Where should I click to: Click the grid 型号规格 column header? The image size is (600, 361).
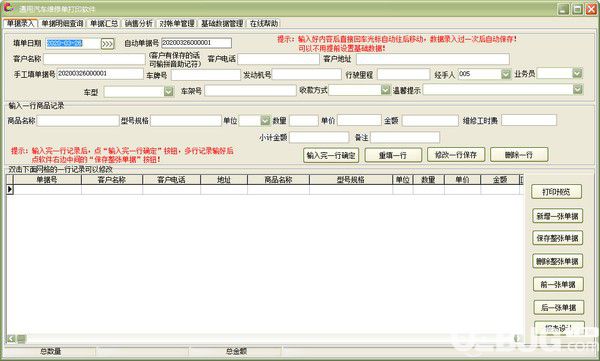click(351, 179)
